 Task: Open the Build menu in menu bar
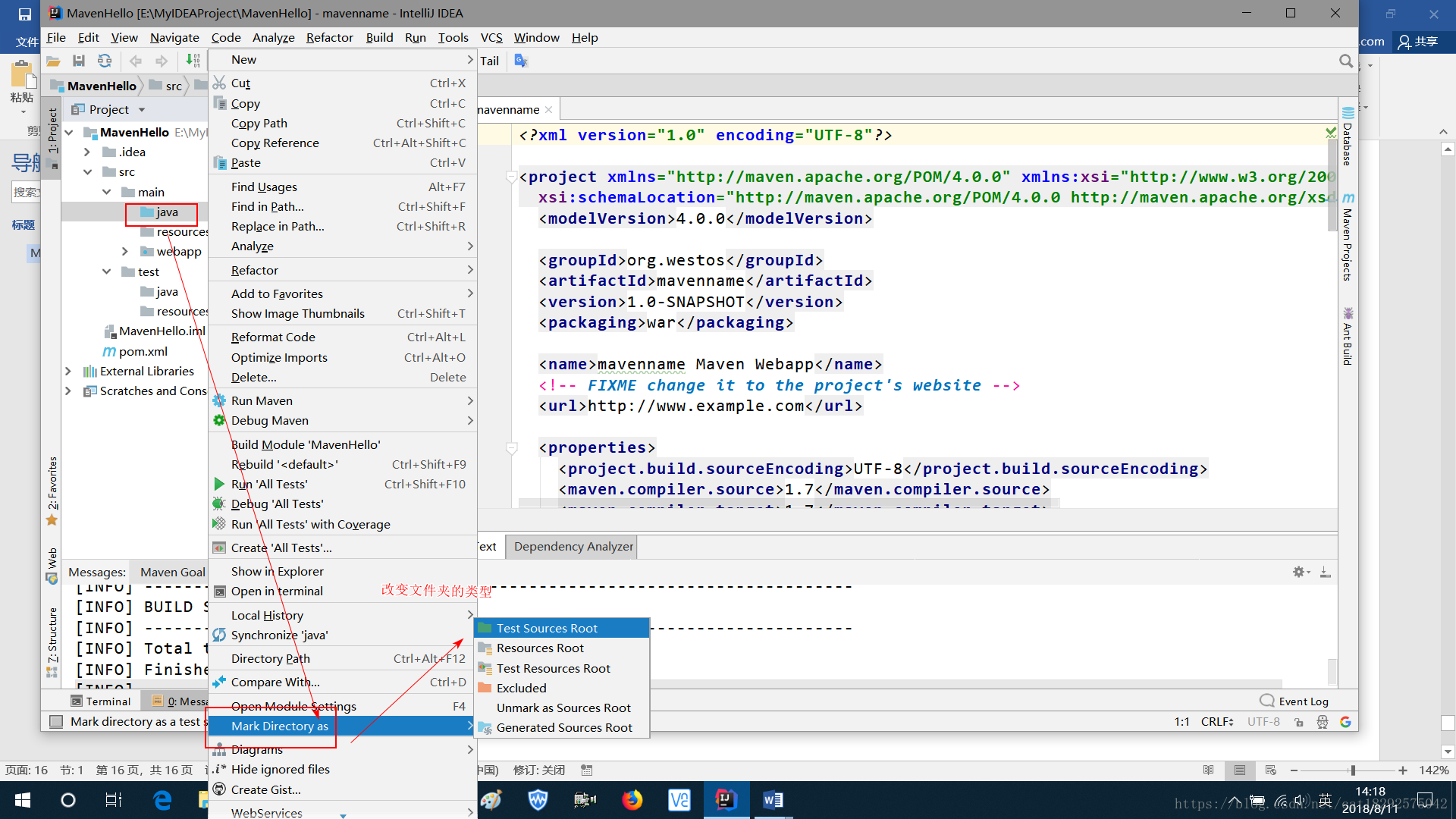tap(379, 38)
